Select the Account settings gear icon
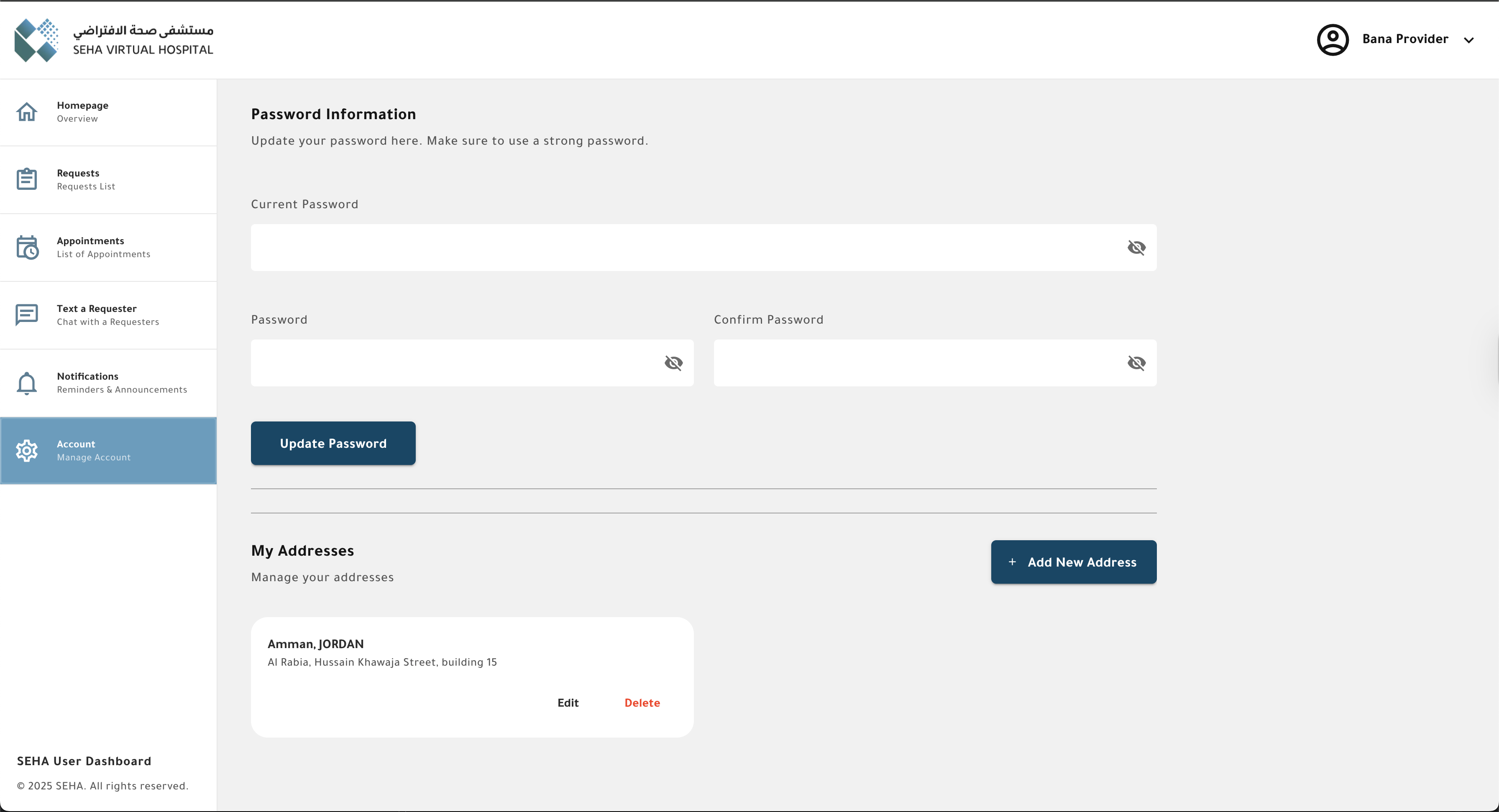 [27, 450]
